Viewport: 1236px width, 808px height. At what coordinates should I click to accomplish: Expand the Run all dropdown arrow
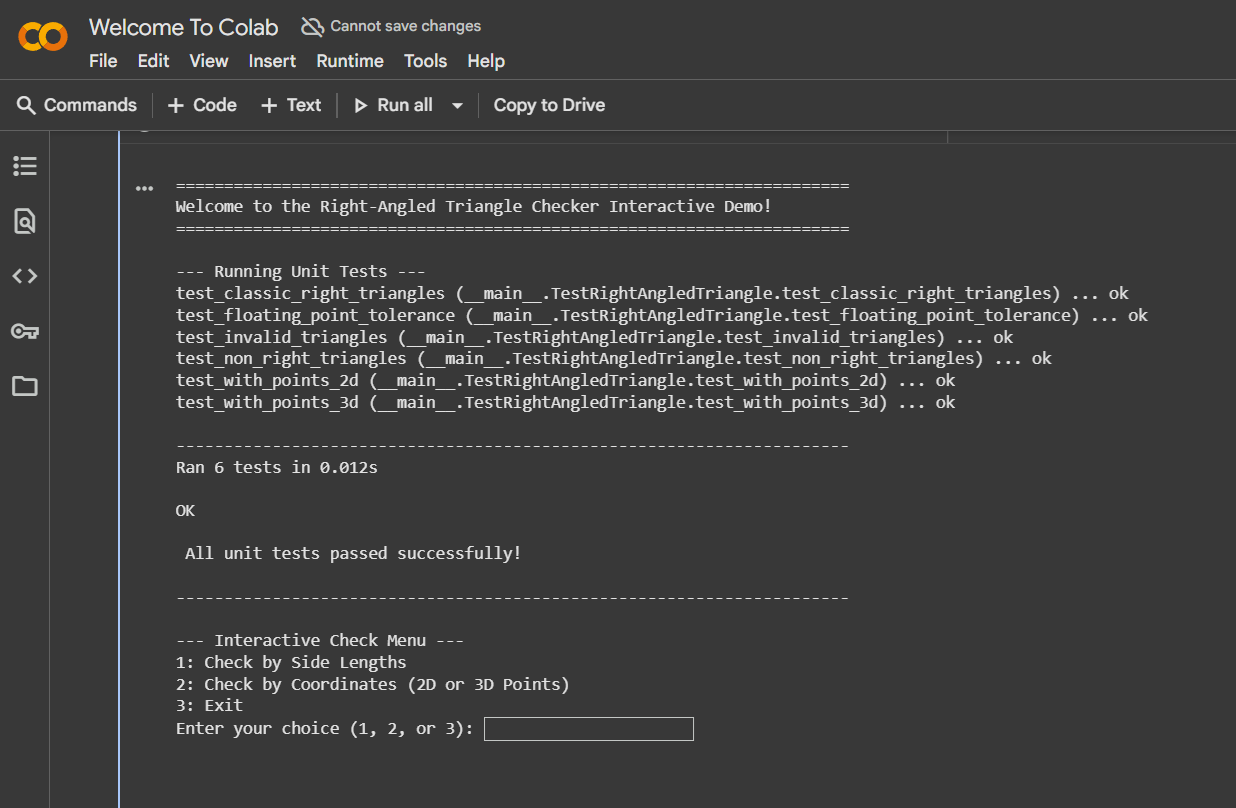[457, 106]
